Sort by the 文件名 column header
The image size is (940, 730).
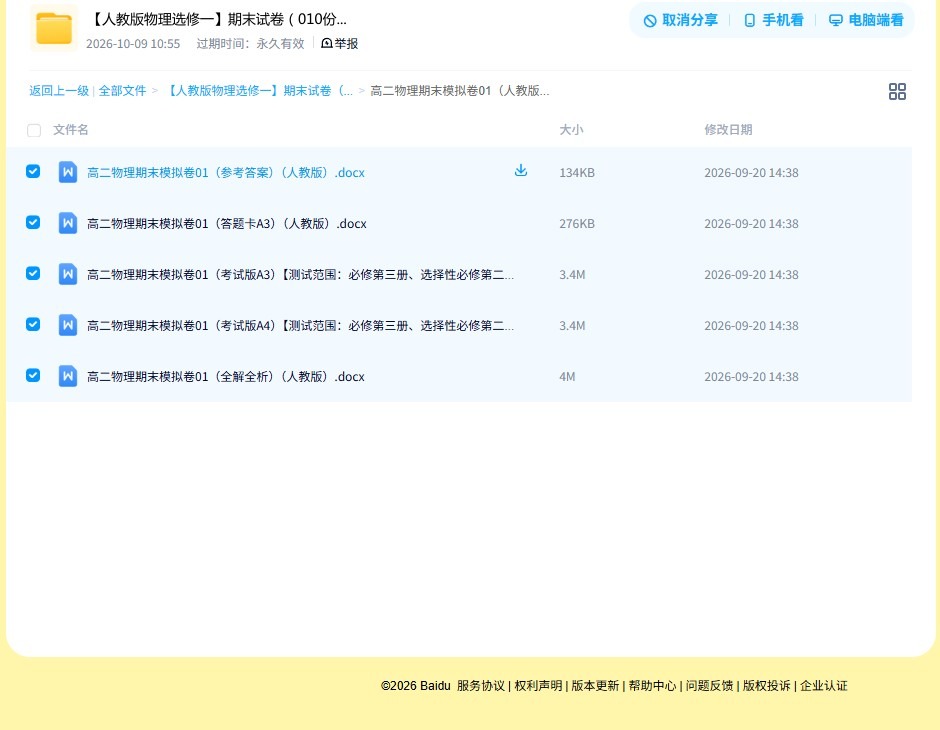click(x=71, y=129)
